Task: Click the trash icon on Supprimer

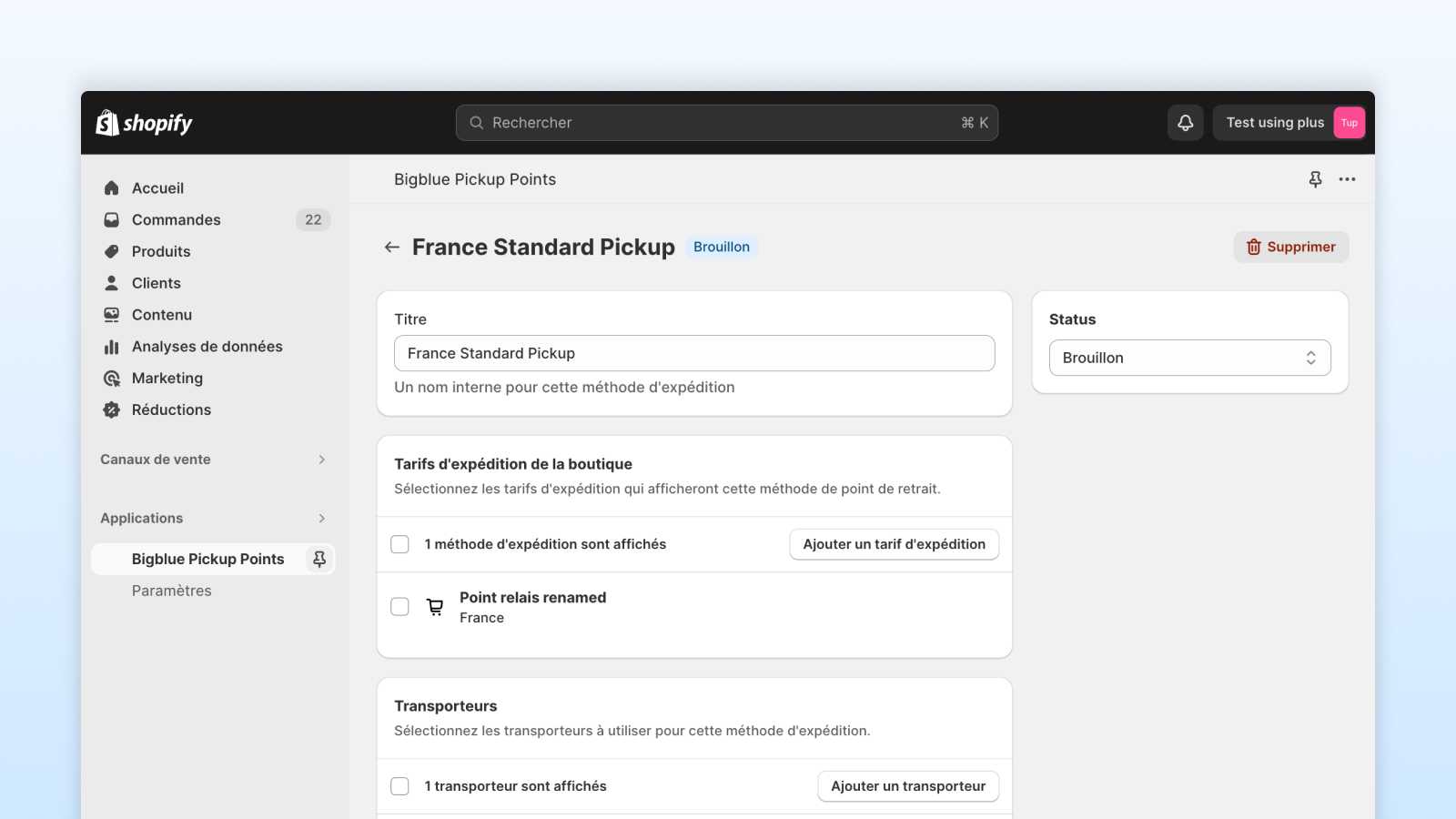Action: 1254,248
